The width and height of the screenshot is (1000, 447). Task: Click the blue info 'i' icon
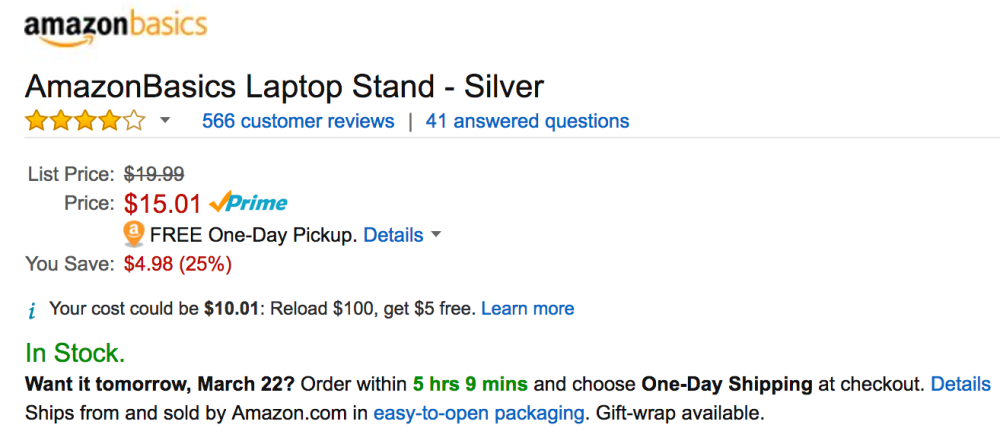point(32,310)
